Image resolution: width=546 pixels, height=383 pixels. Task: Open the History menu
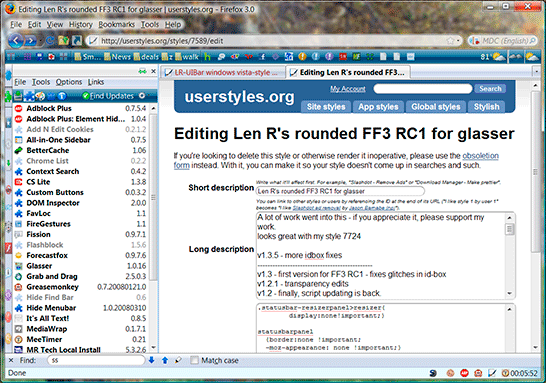pyautogui.click(x=80, y=24)
